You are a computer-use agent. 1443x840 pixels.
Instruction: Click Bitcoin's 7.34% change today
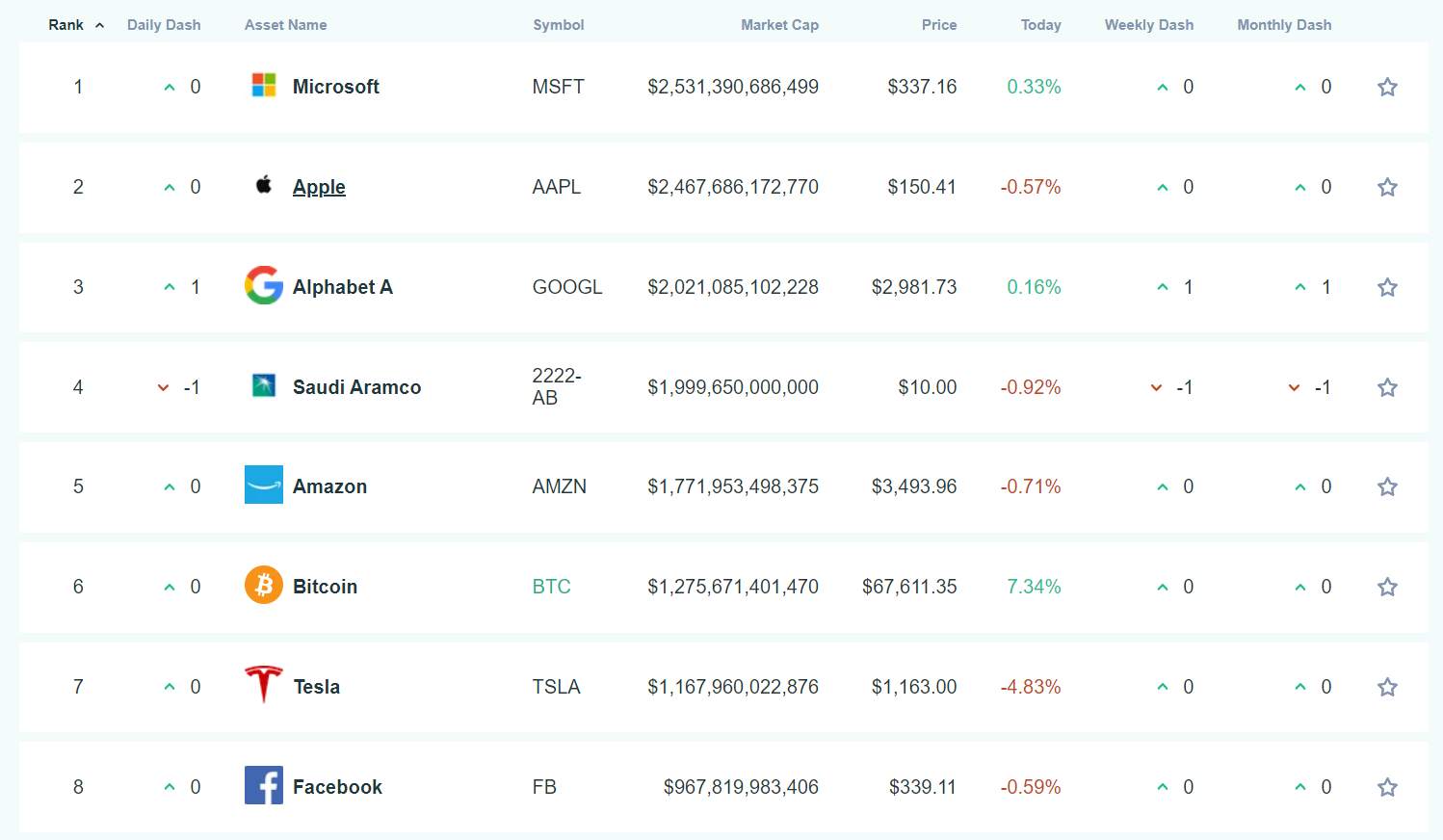pyautogui.click(x=1034, y=587)
